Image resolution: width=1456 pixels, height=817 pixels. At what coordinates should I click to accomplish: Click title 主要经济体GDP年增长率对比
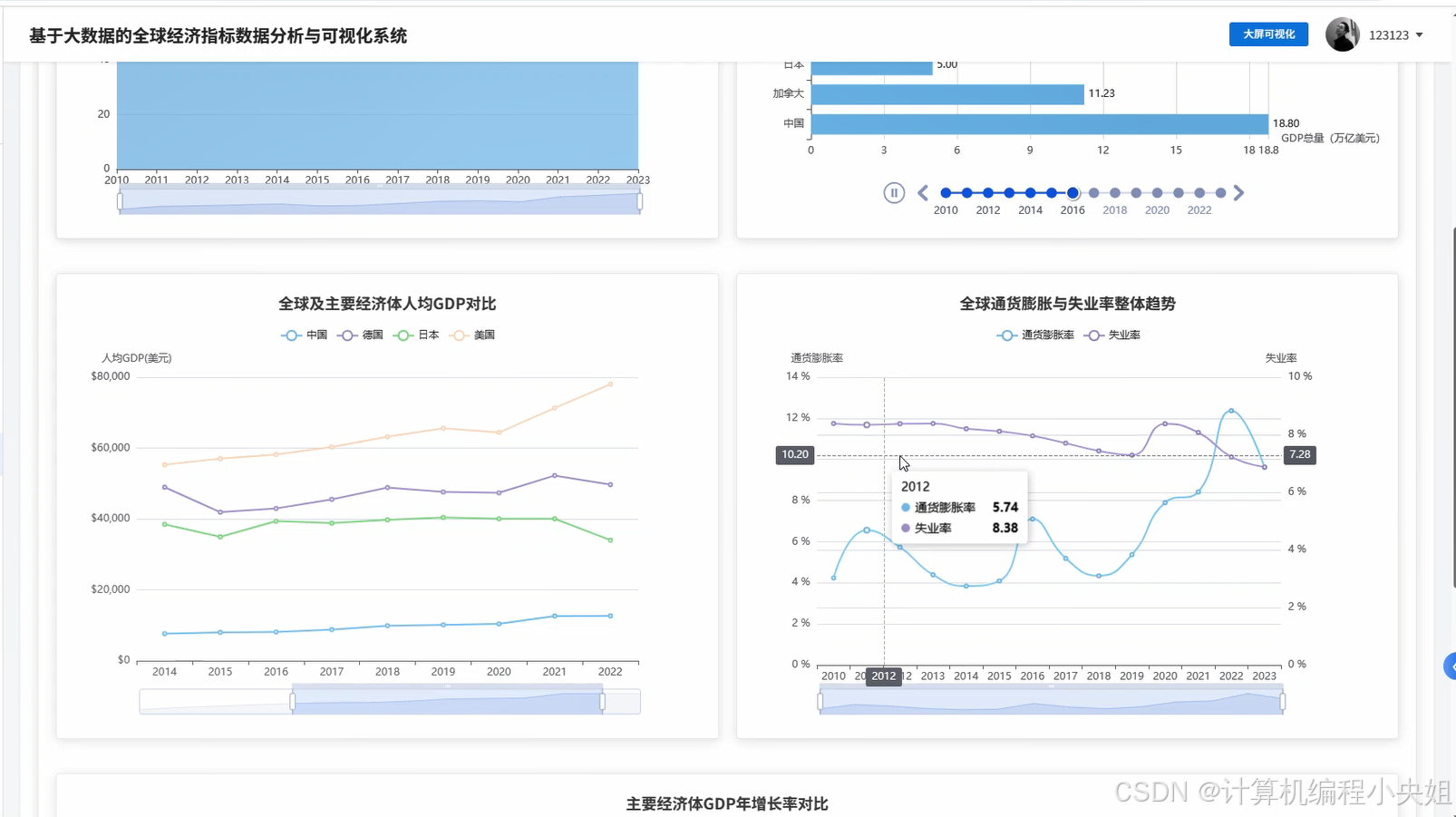click(727, 803)
